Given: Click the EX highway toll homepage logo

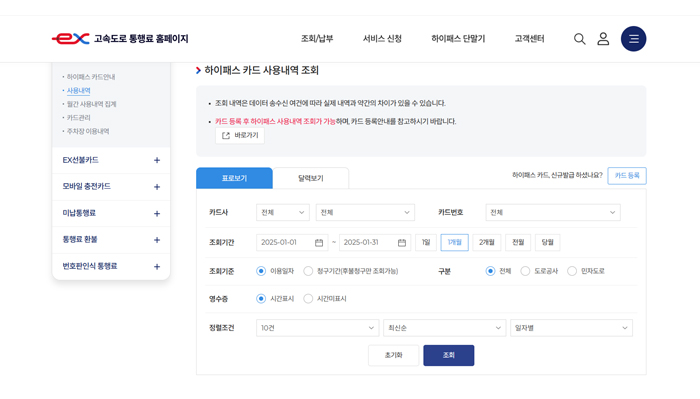Looking at the screenshot, I should tap(120, 39).
